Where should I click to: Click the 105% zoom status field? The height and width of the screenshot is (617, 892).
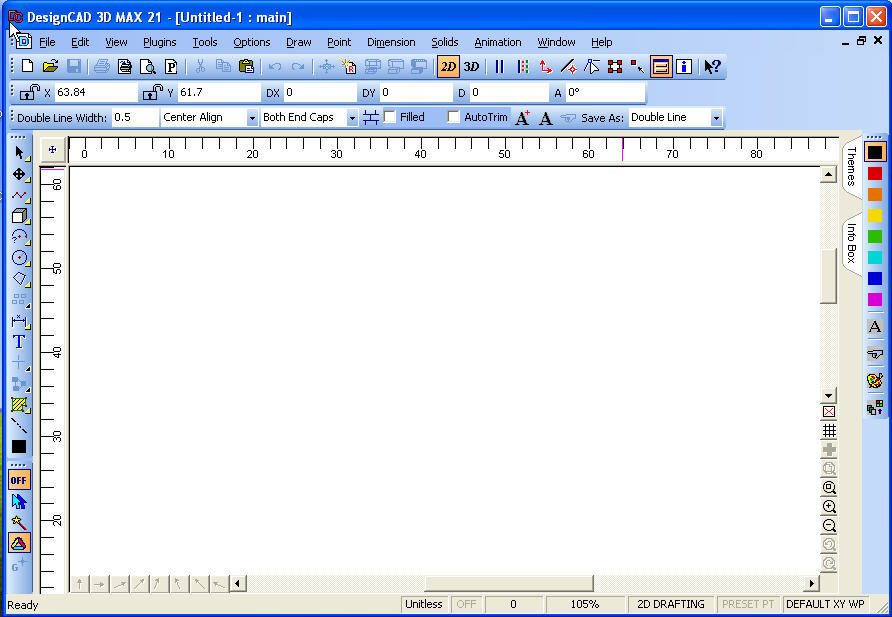click(x=584, y=604)
